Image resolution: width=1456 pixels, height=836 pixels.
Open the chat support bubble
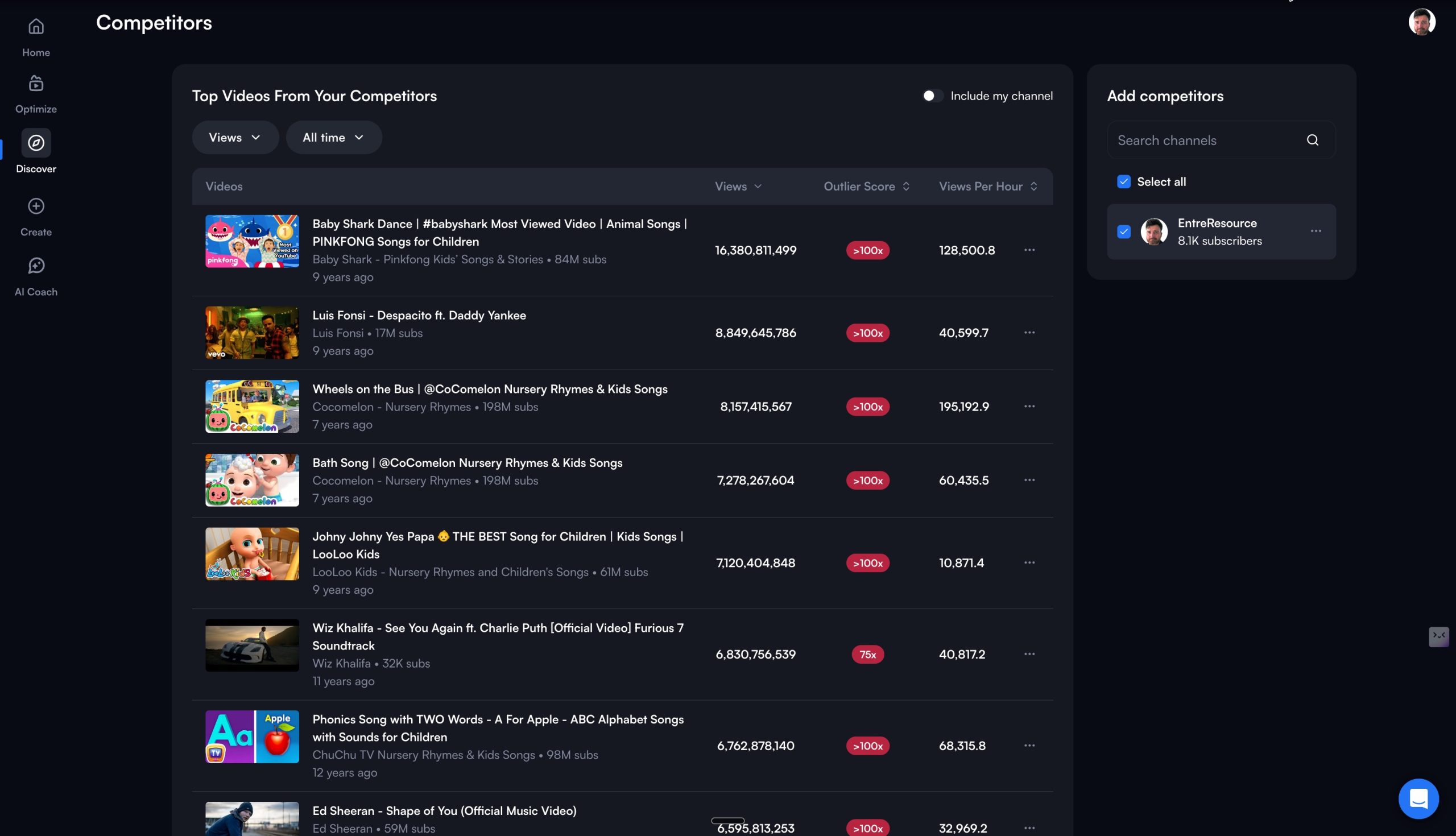pyautogui.click(x=1418, y=798)
